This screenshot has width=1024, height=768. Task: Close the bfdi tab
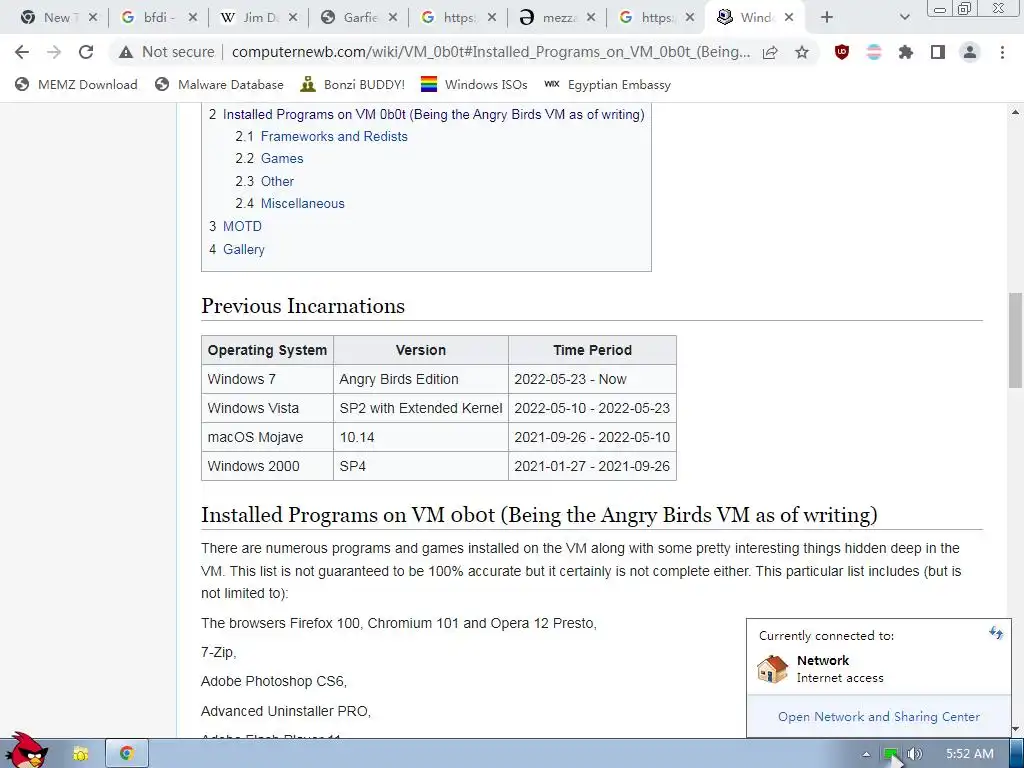(x=193, y=18)
